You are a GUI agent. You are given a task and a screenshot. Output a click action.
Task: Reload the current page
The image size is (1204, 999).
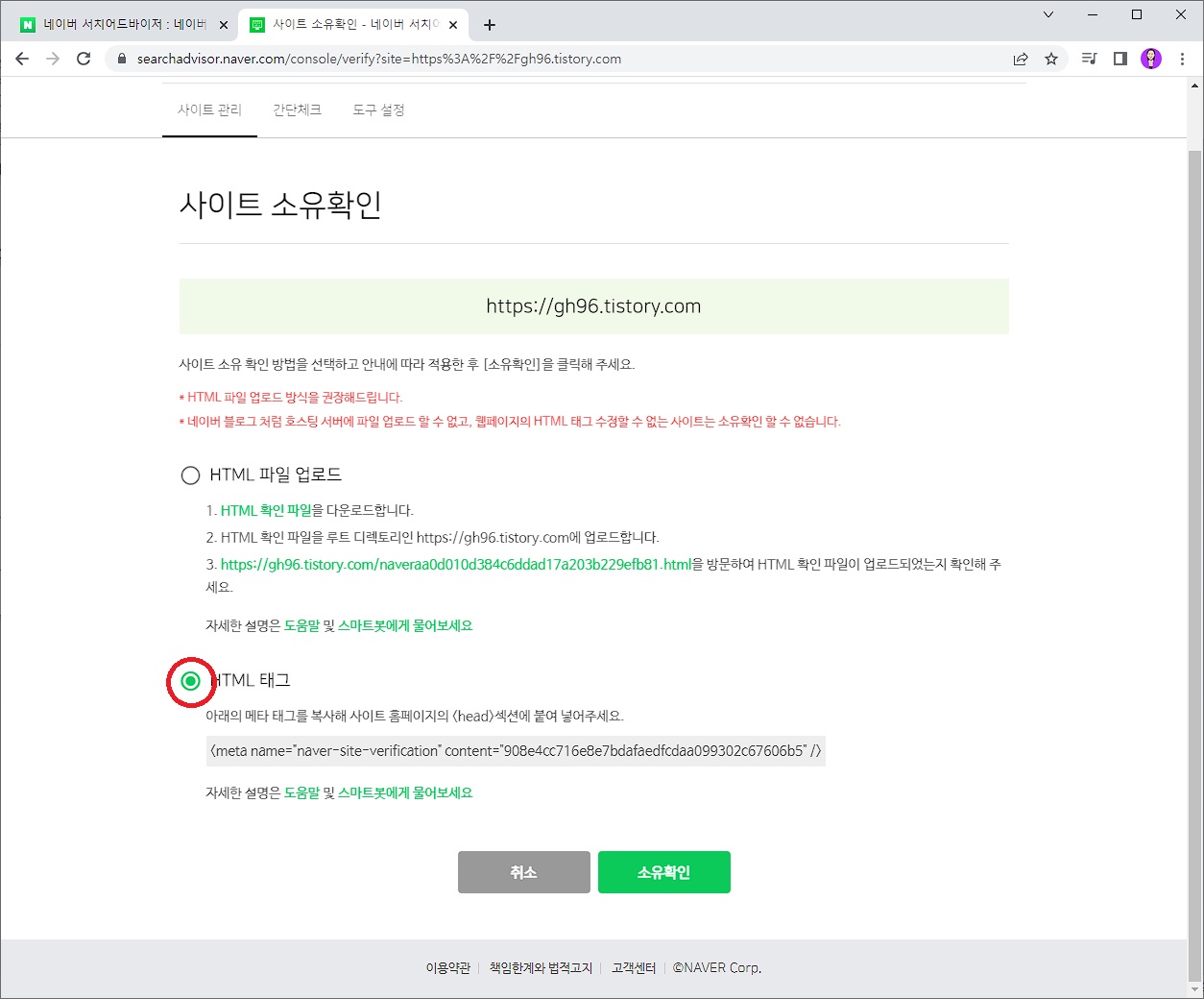[84, 59]
